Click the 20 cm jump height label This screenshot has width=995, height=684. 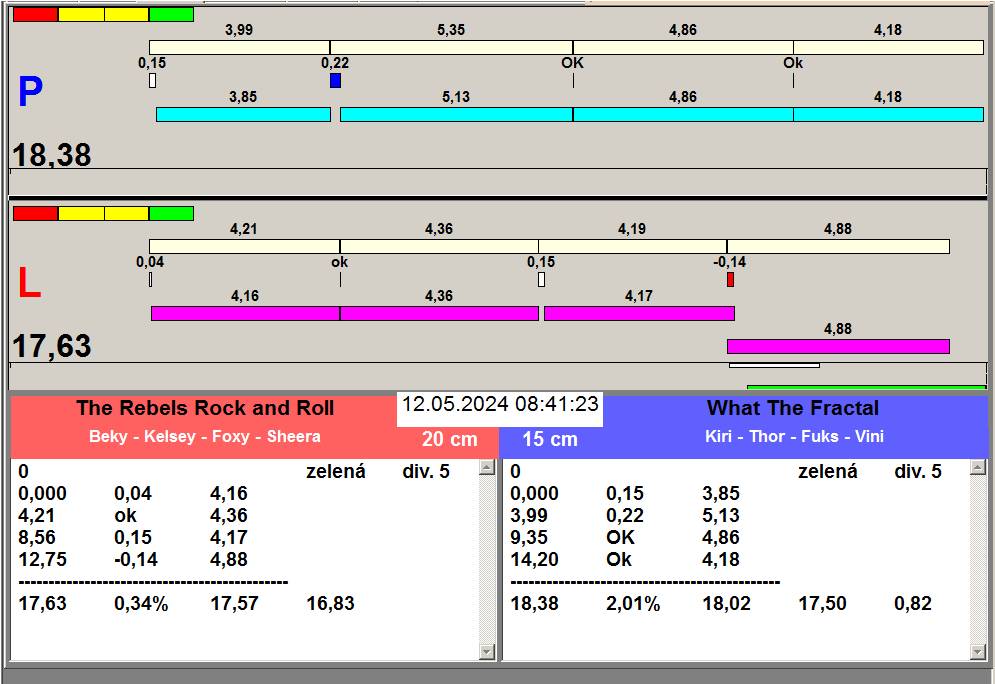tap(449, 439)
